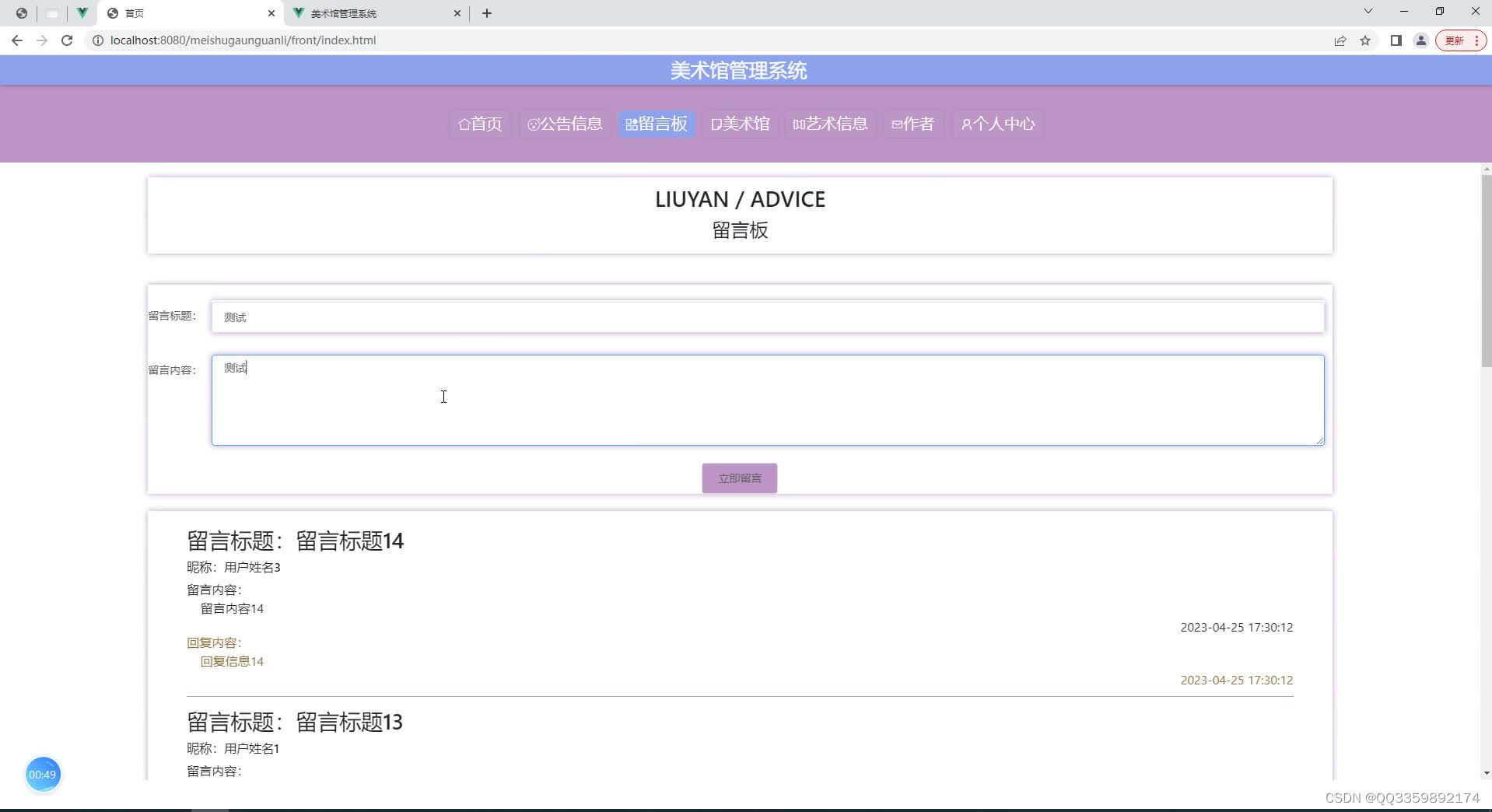Click the red 更新 update button

(1460, 40)
